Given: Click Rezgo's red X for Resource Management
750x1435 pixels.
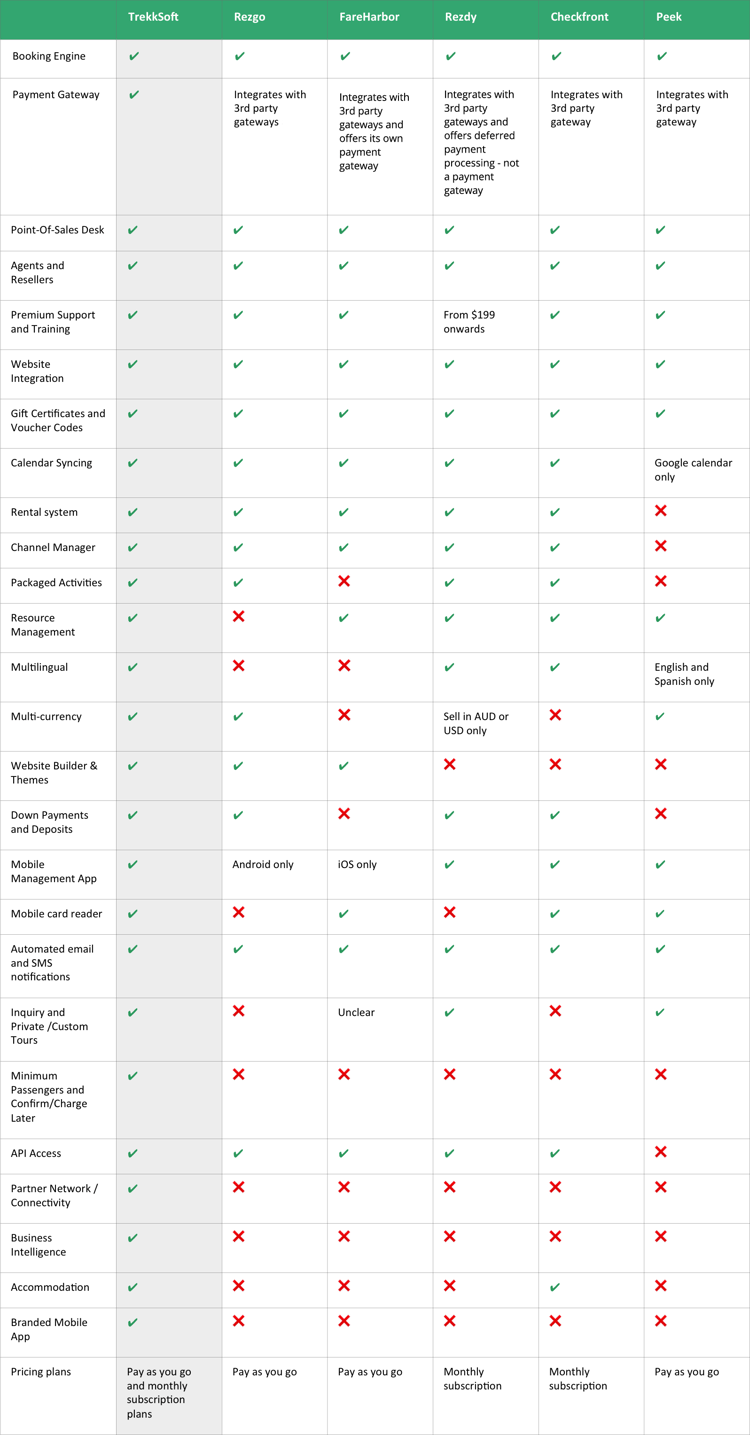Looking at the screenshot, I should coord(238,617).
